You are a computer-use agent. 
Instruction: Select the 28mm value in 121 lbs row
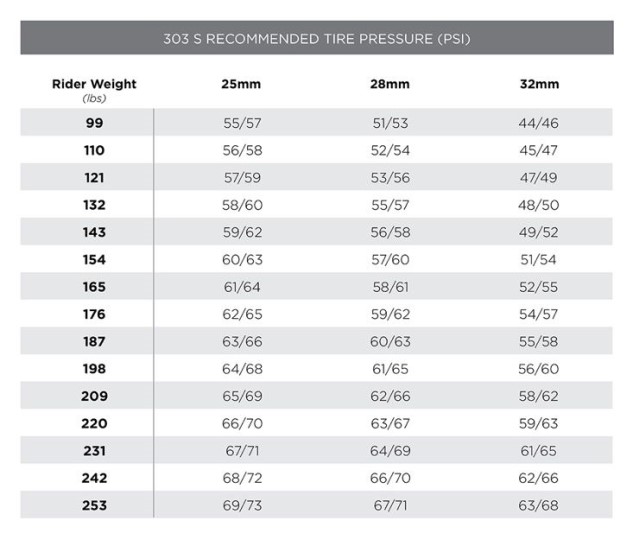[x=390, y=177]
